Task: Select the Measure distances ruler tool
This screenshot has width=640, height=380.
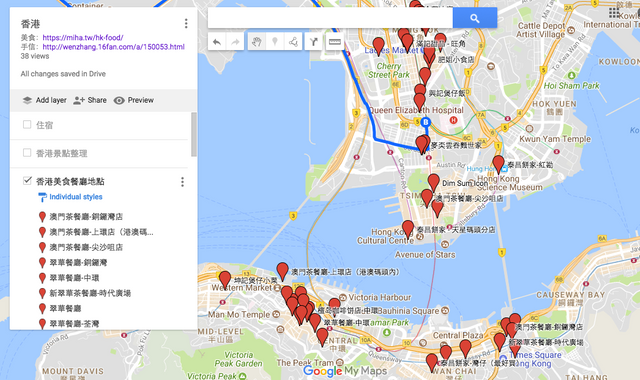Action: click(x=334, y=42)
